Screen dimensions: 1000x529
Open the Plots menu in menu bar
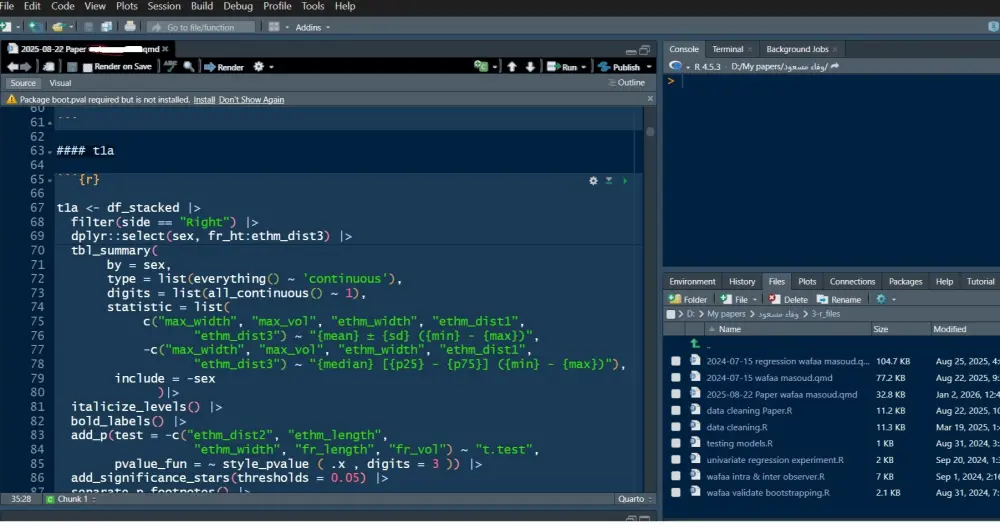(126, 6)
